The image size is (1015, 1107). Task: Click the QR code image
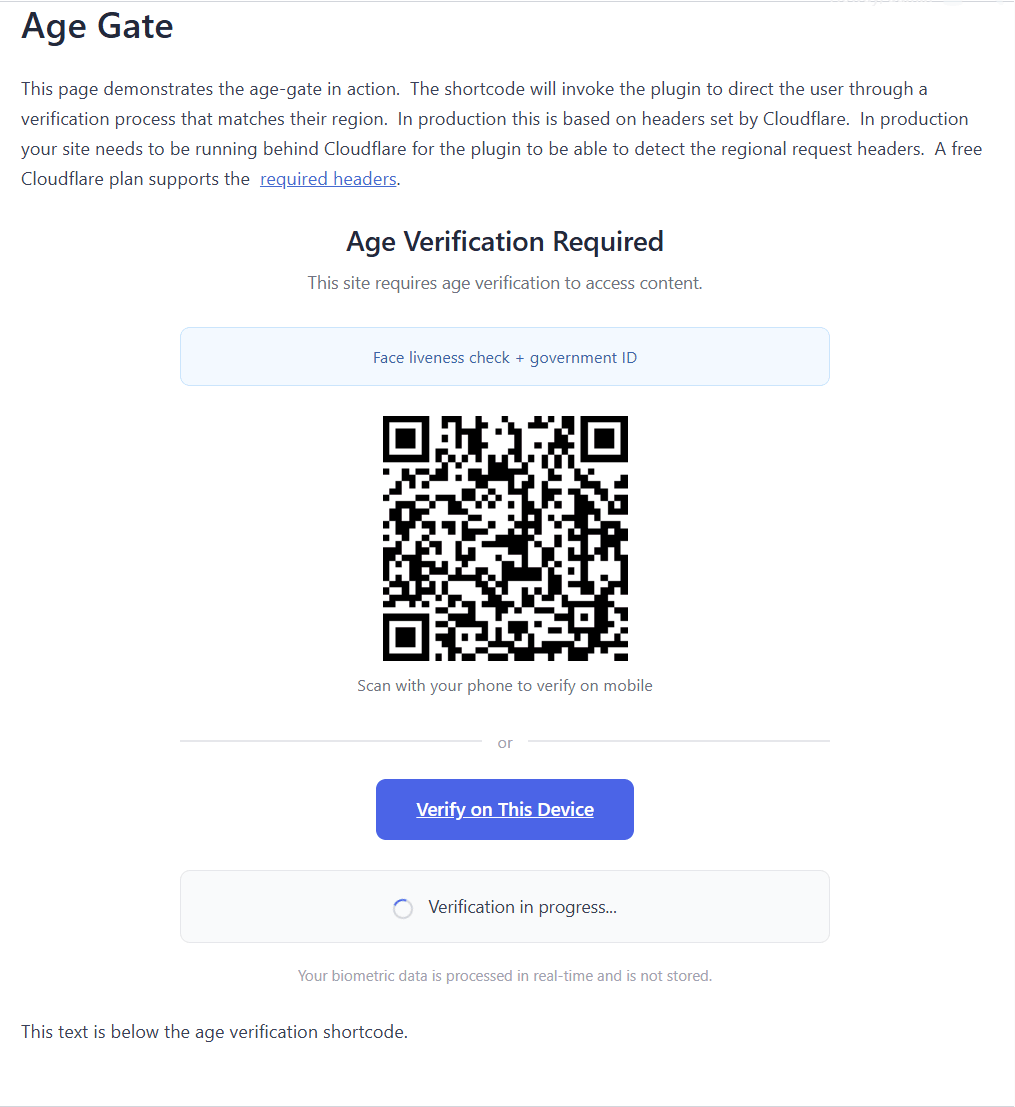(x=505, y=538)
